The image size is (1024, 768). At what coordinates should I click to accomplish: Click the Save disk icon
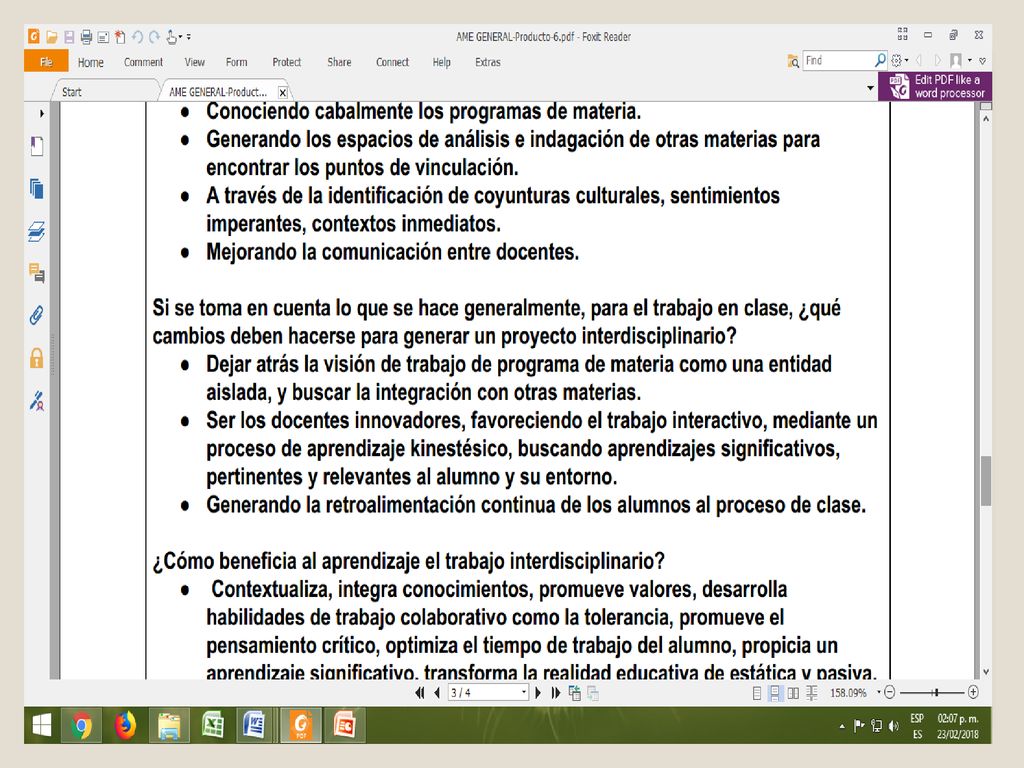pos(69,37)
